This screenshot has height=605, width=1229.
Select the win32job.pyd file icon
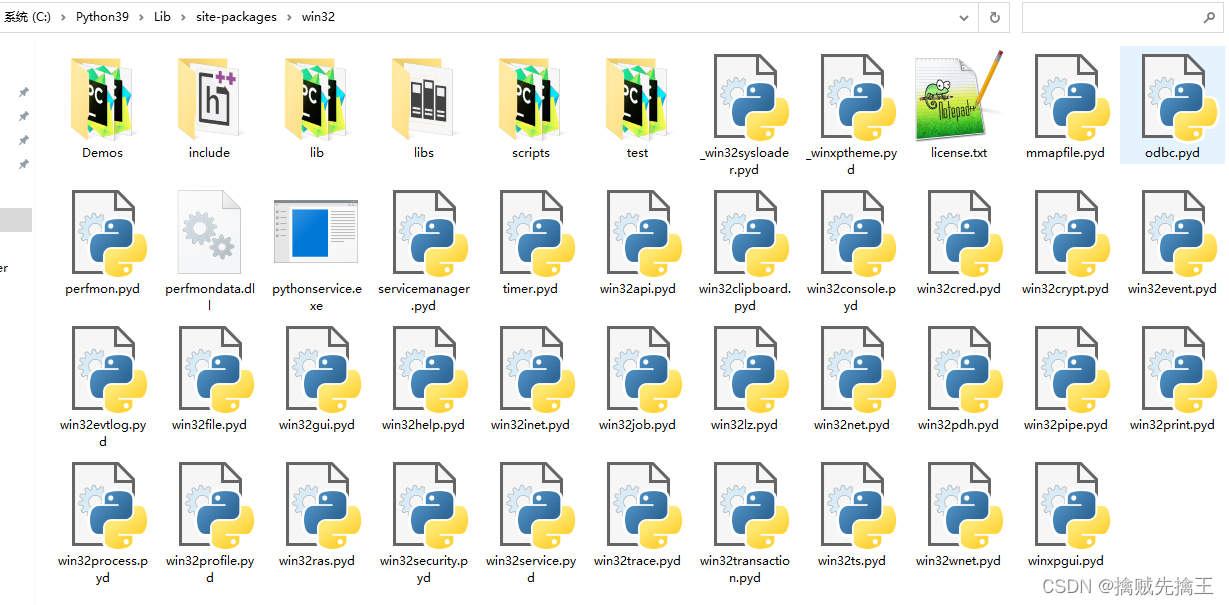pos(645,370)
